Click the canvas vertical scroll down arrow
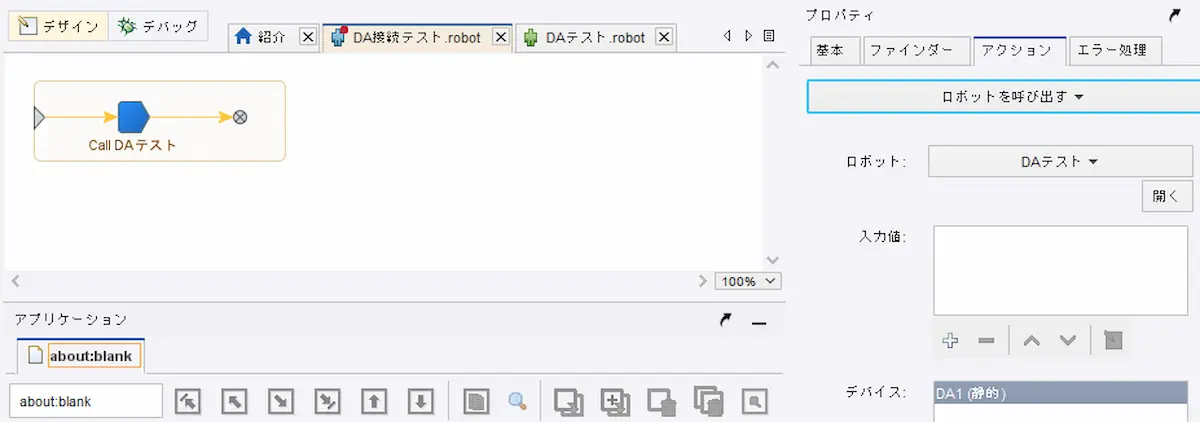 coord(772,259)
